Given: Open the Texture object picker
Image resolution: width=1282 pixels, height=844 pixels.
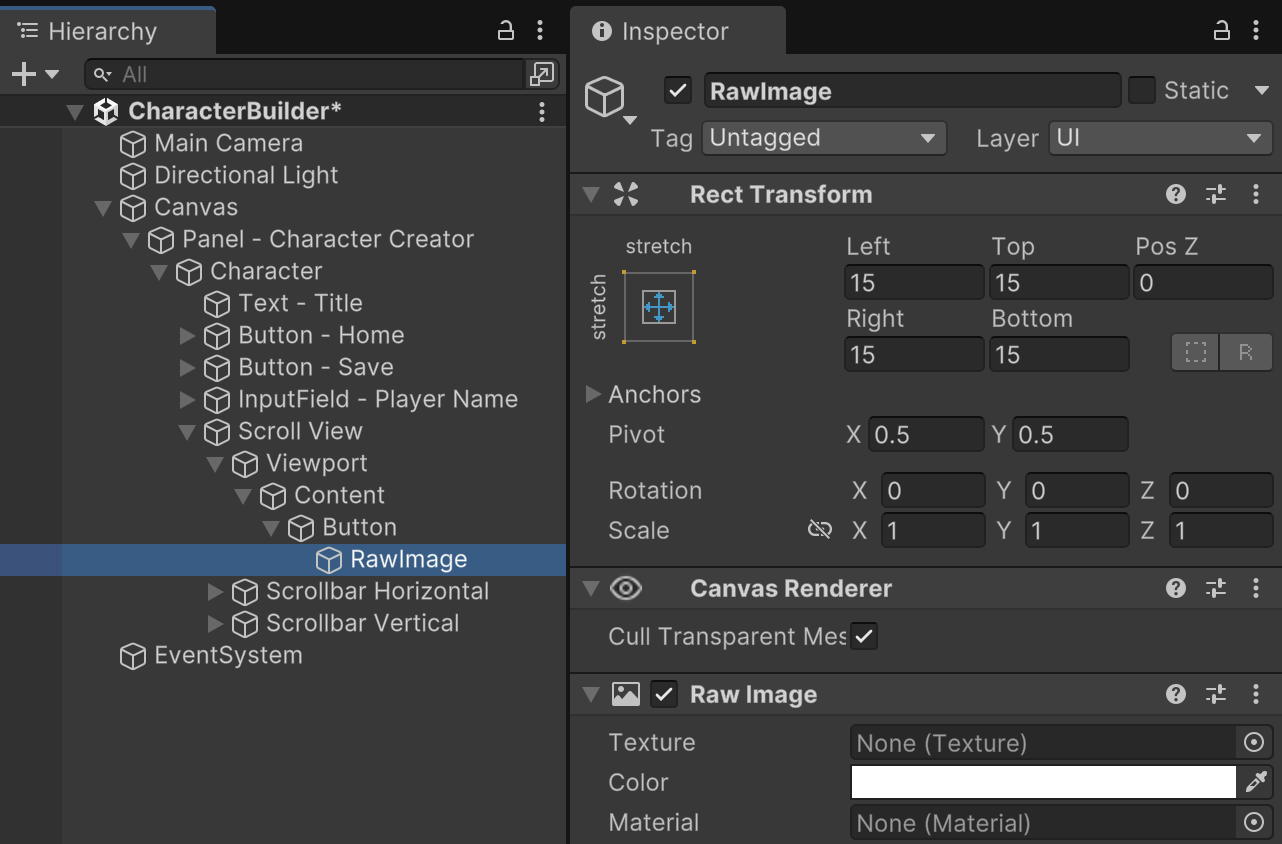Looking at the screenshot, I should click(x=1254, y=742).
